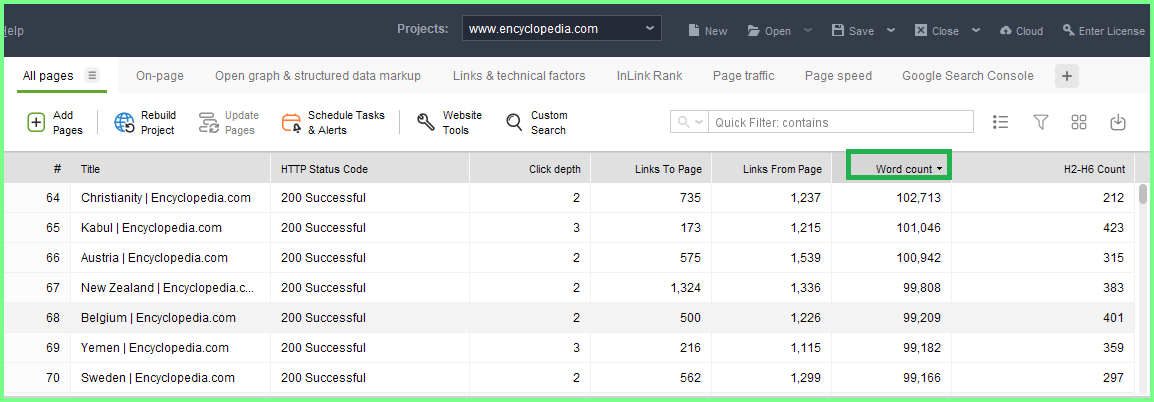This screenshot has width=1154, height=402.
Task: Click the list view icon
Action: click(1000, 122)
